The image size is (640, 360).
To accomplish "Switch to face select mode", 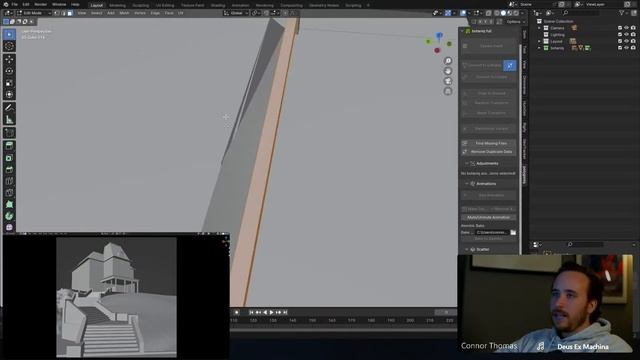I will (x=70, y=13).
